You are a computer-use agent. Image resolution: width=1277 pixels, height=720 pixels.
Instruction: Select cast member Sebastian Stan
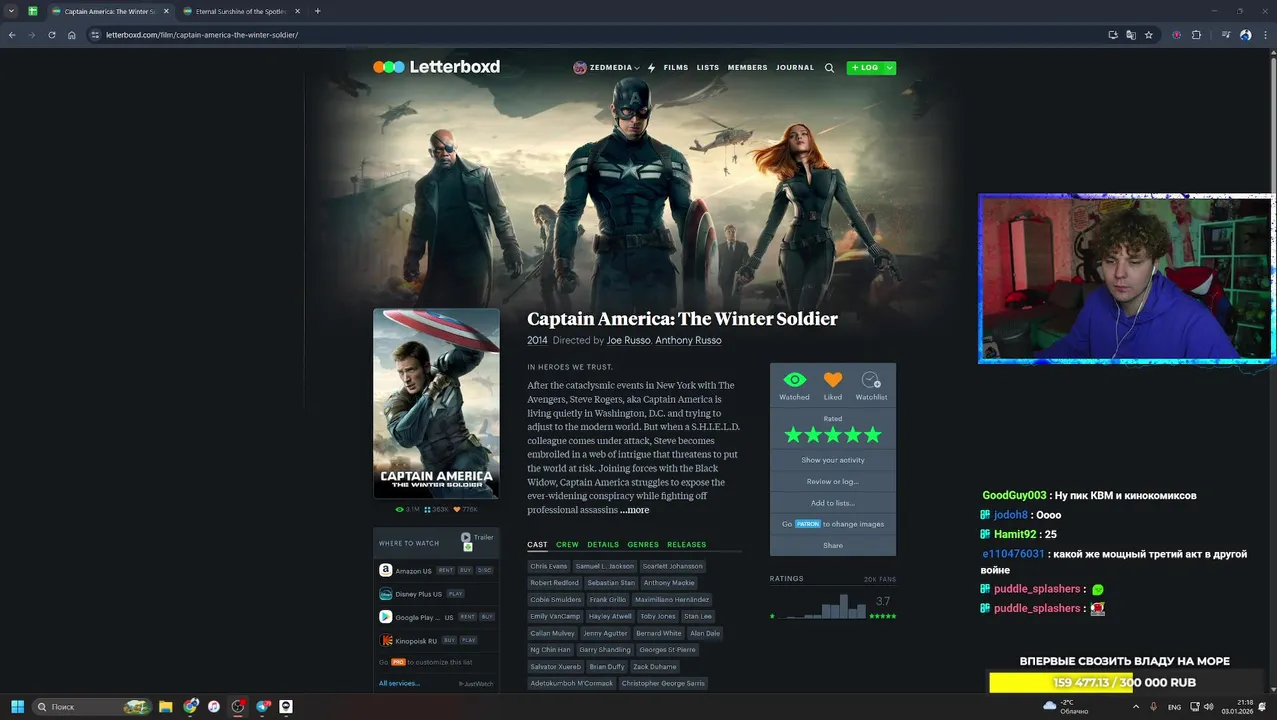pyautogui.click(x=611, y=583)
